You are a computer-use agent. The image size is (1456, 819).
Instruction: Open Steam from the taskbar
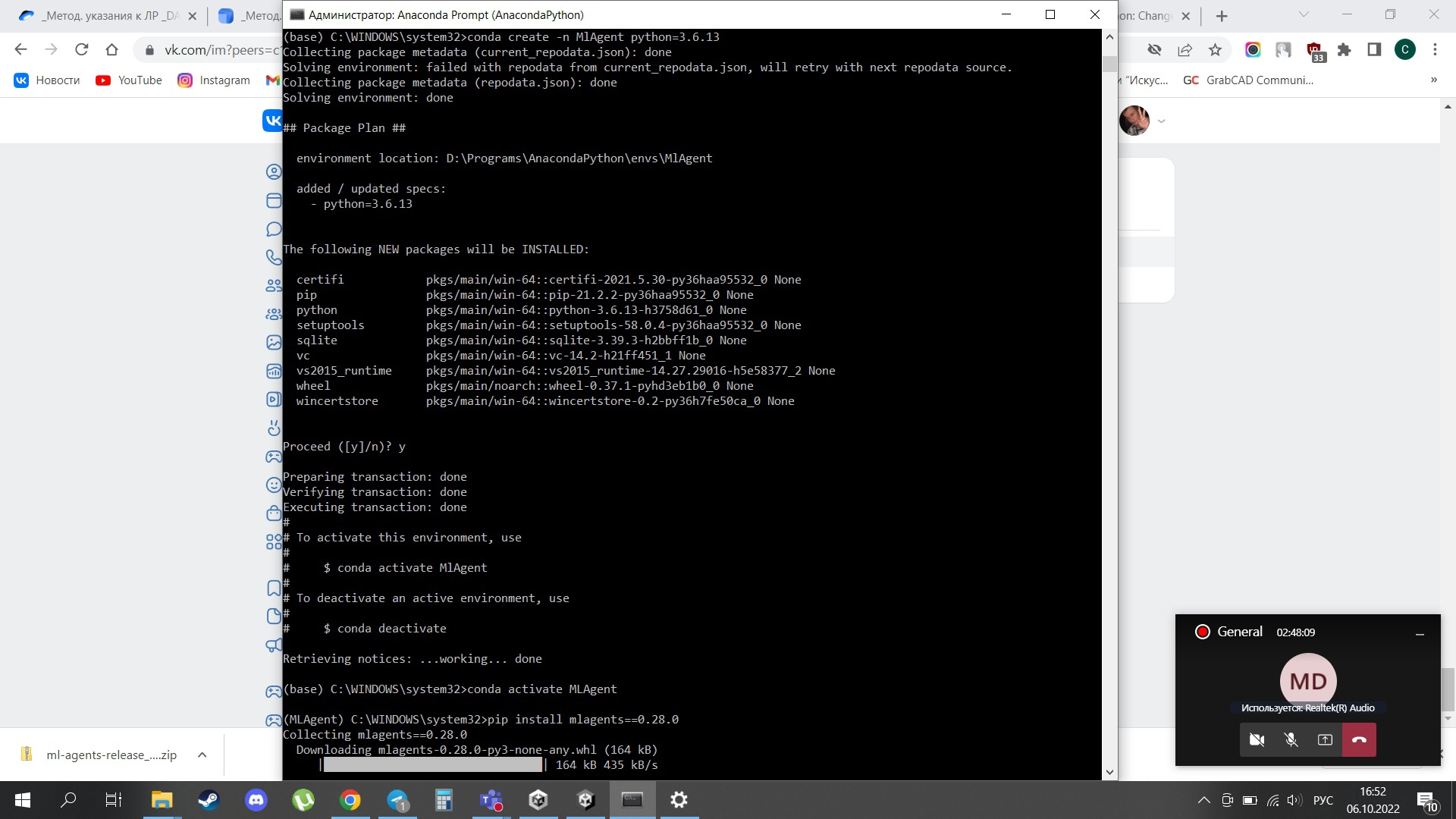[x=209, y=800]
